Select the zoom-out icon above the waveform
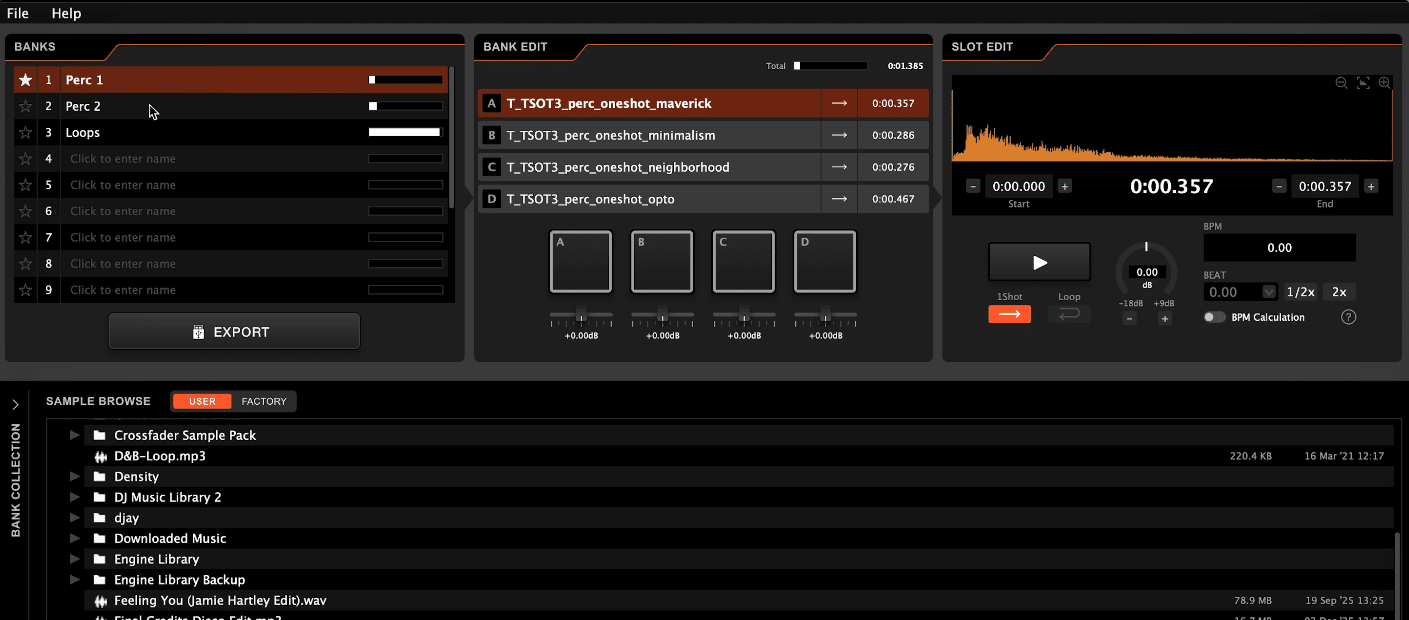This screenshot has width=1409, height=620. 1341,83
